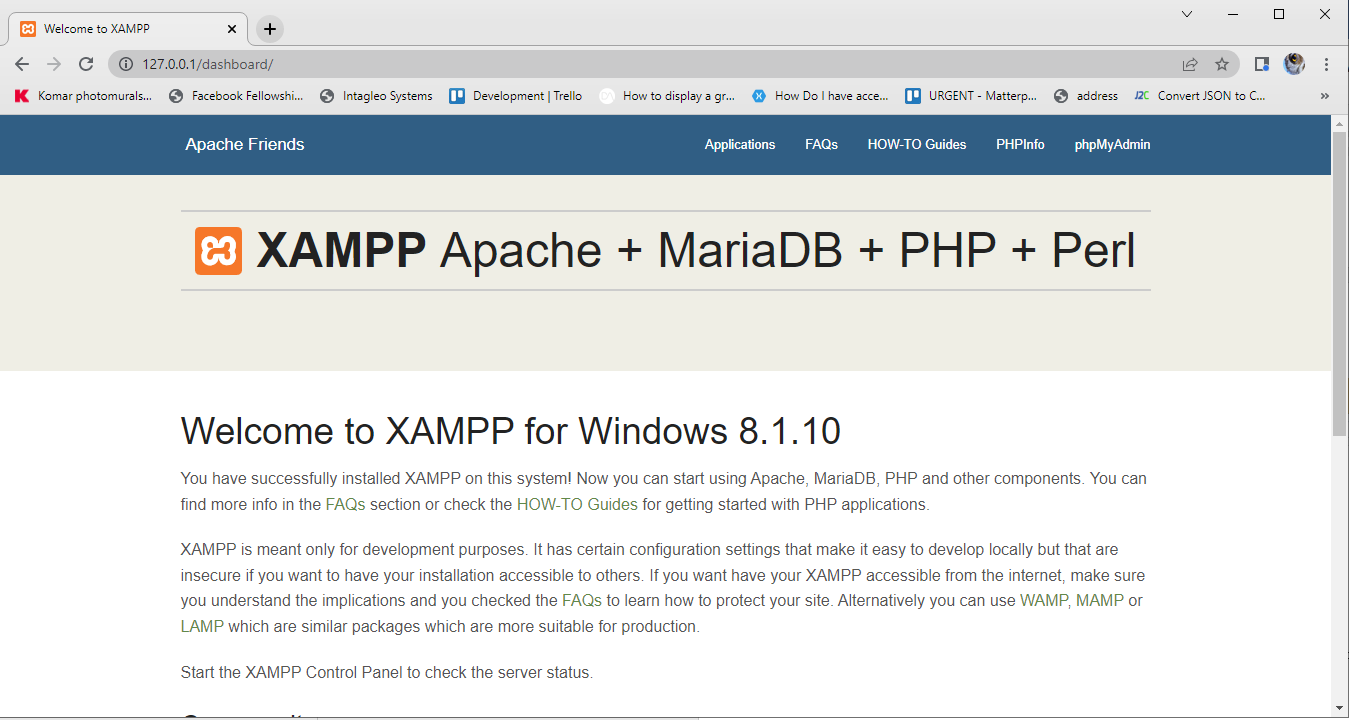Open phpMyAdmin in the navigation bar
1349x720 pixels.
click(1112, 145)
